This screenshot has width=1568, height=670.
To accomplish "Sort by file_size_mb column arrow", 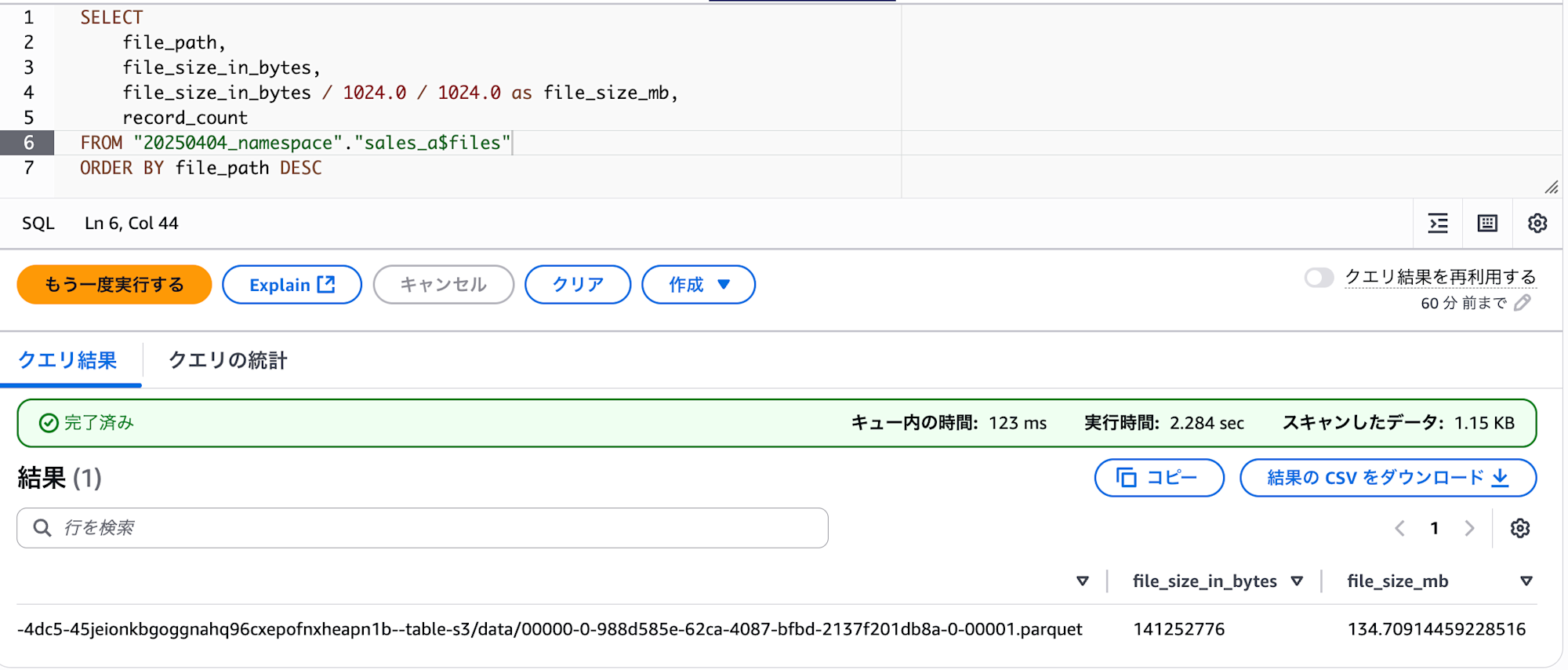I will (x=1526, y=581).
